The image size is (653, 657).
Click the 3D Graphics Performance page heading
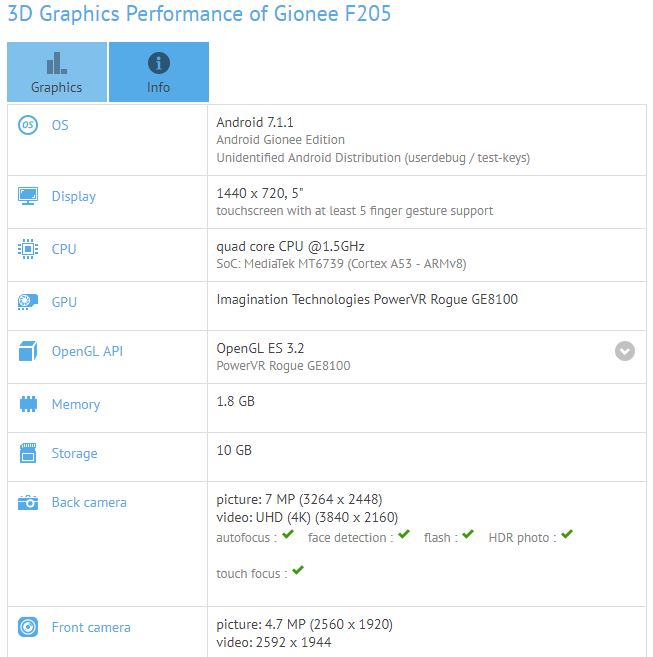(x=200, y=14)
